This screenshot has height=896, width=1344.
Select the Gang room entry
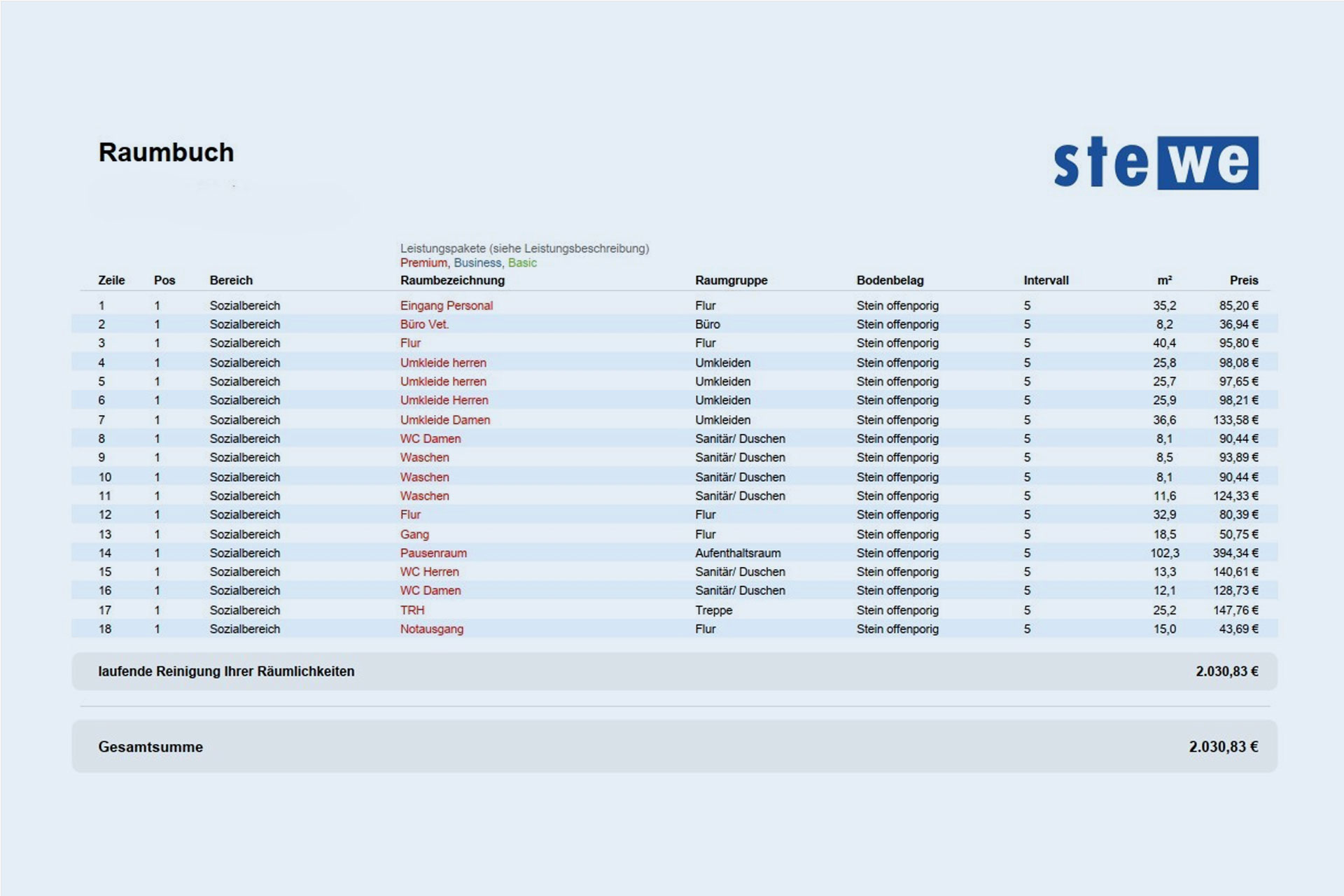click(414, 534)
